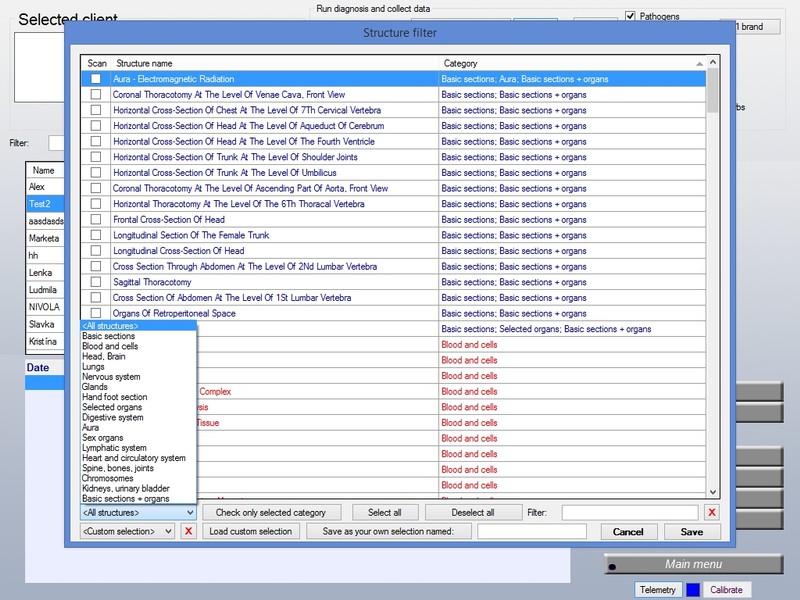This screenshot has width=800, height=600.
Task: Open the All structures category dropdown
Action: point(138,512)
